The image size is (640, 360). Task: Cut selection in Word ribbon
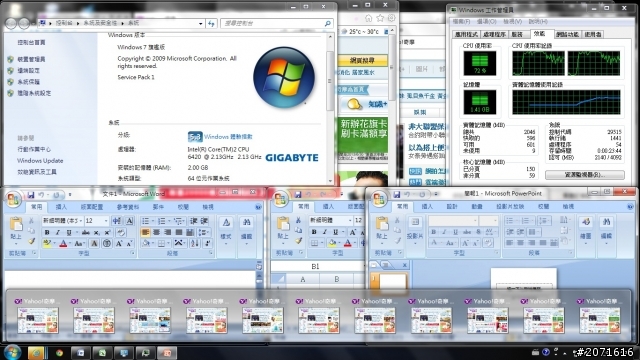tap(31, 221)
